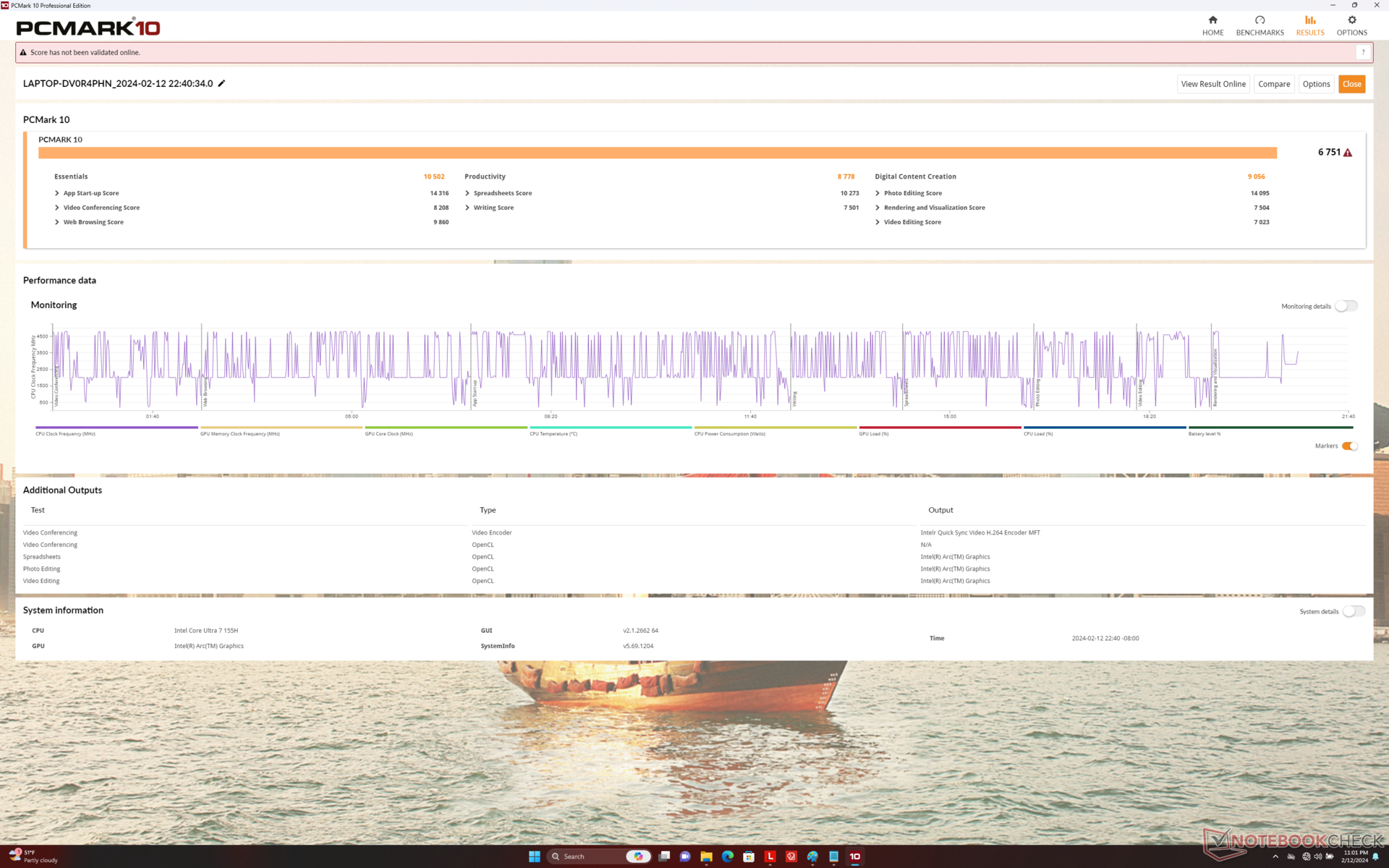The image size is (1389, 868).
Task: Click the Microsoft Edge taskbar icon
Action: pos(728,856)
